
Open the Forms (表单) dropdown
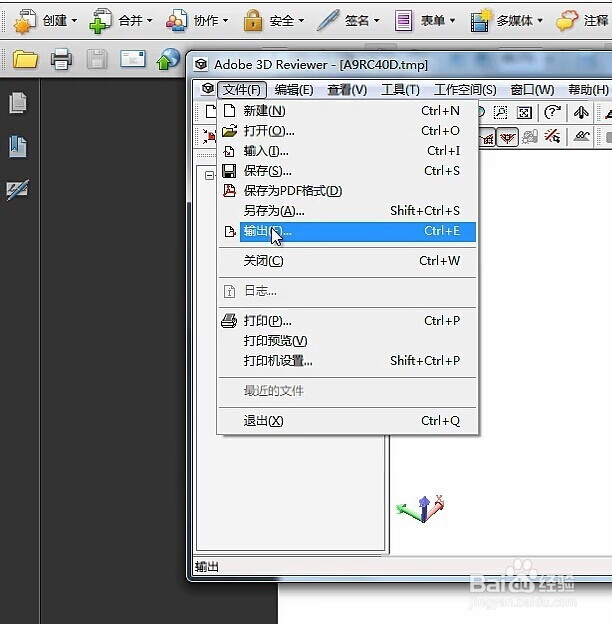tap(425, 21)
